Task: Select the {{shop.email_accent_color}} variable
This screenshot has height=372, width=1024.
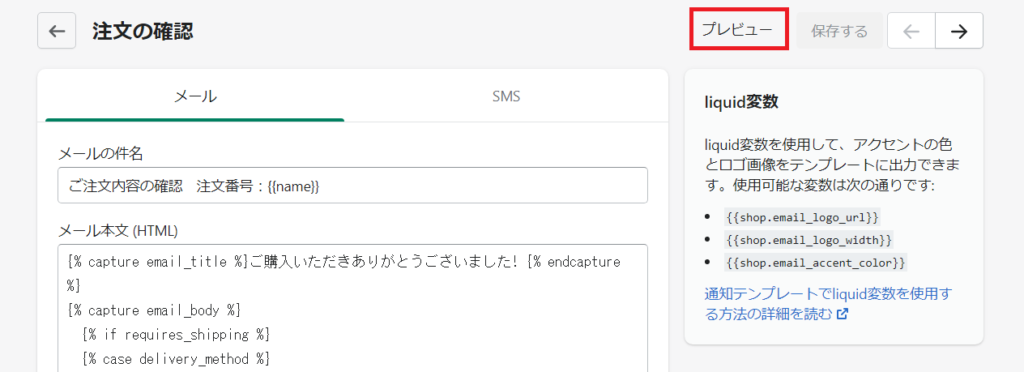Action: [x=815, y=262]
